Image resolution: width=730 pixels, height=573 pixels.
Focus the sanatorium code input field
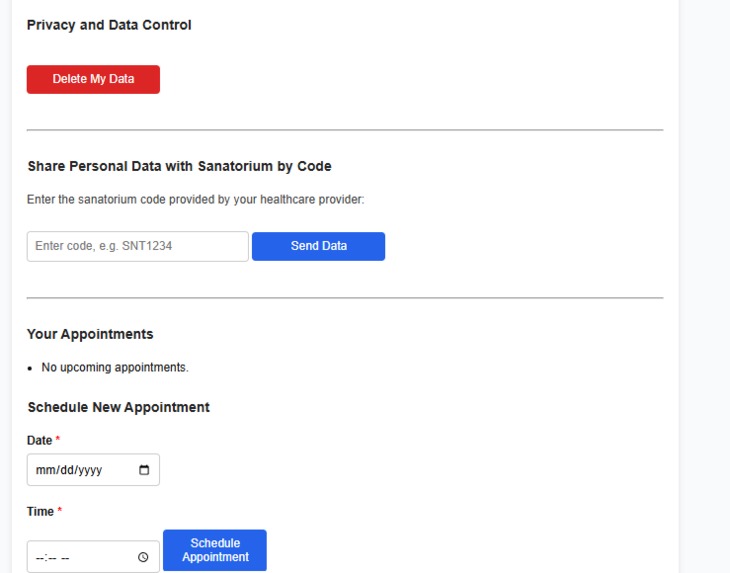tap(138, 246)
